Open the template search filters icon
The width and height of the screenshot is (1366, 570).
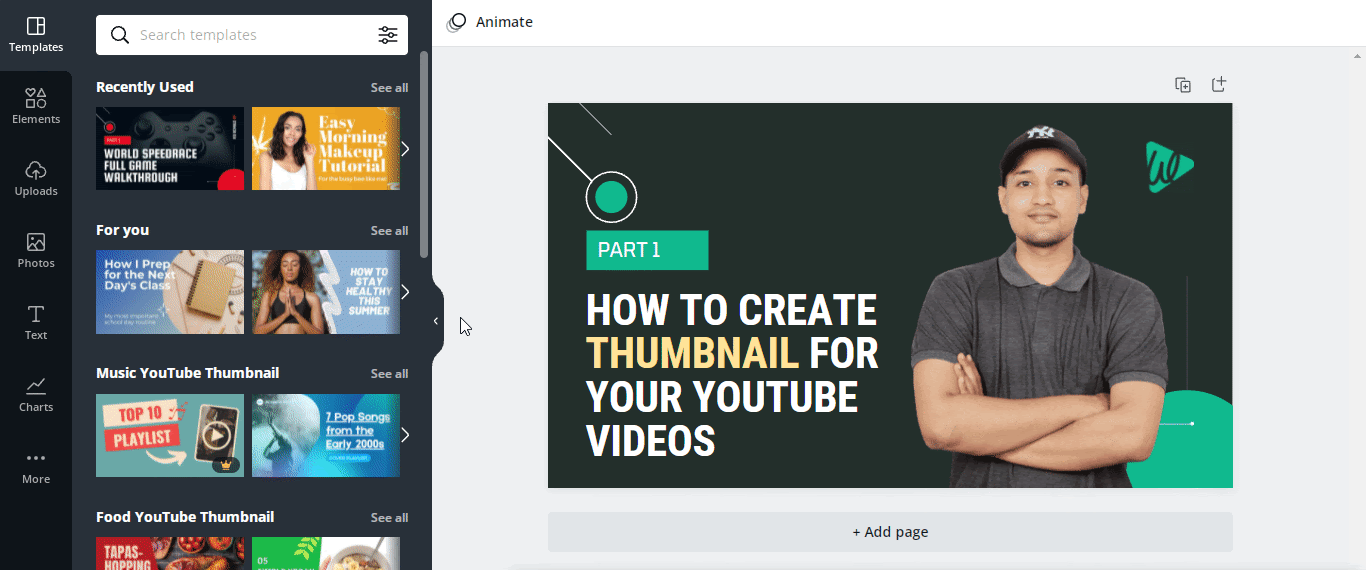[x=388, y=35]
